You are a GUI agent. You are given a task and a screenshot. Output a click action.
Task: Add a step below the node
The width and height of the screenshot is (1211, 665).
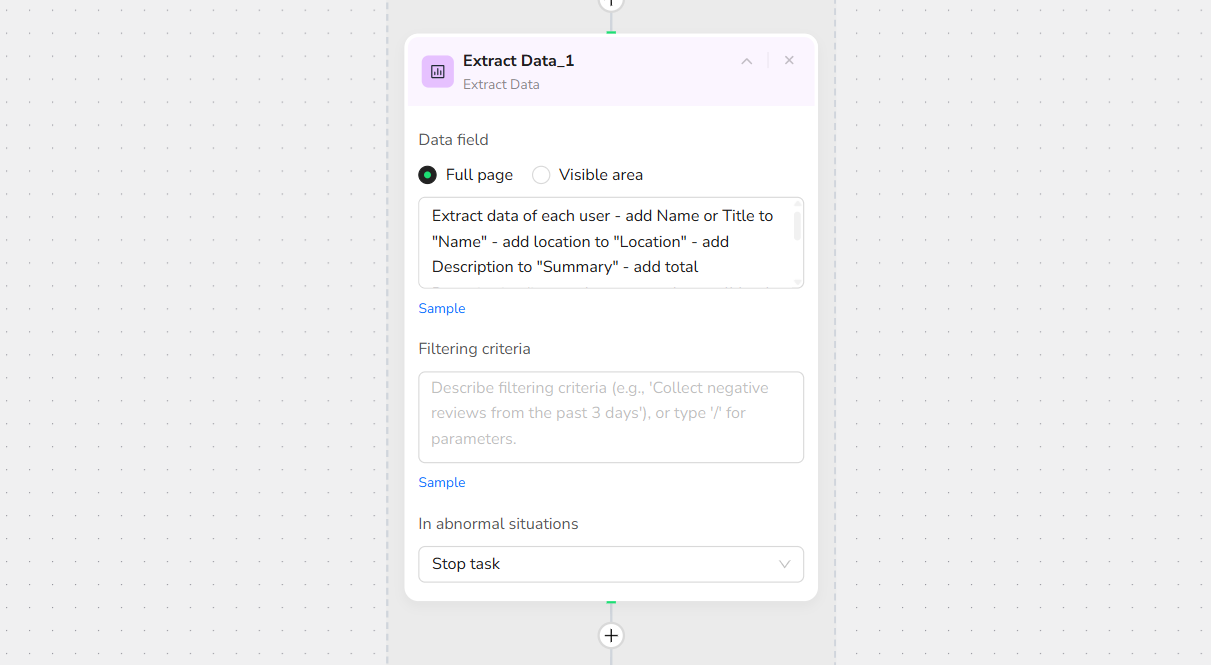click(611, 636)
